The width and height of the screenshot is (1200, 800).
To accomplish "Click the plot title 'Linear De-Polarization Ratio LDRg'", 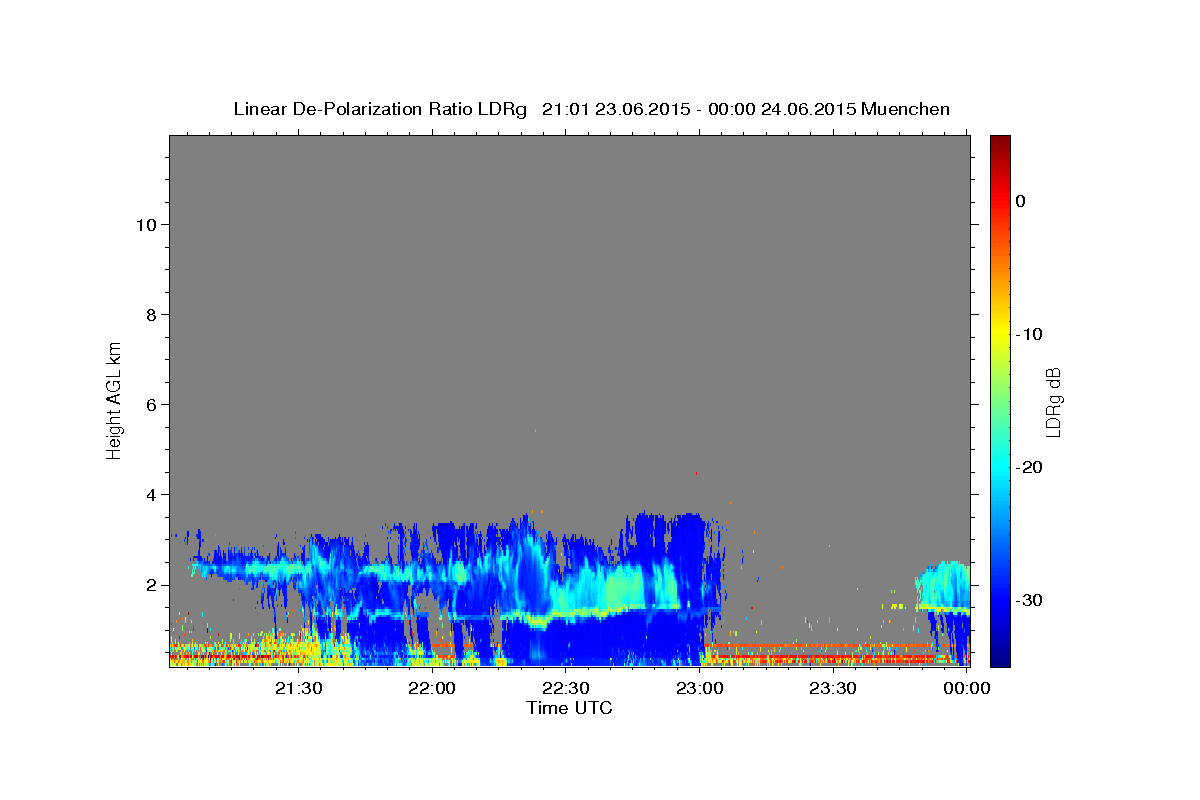I will tap(379, 109).
